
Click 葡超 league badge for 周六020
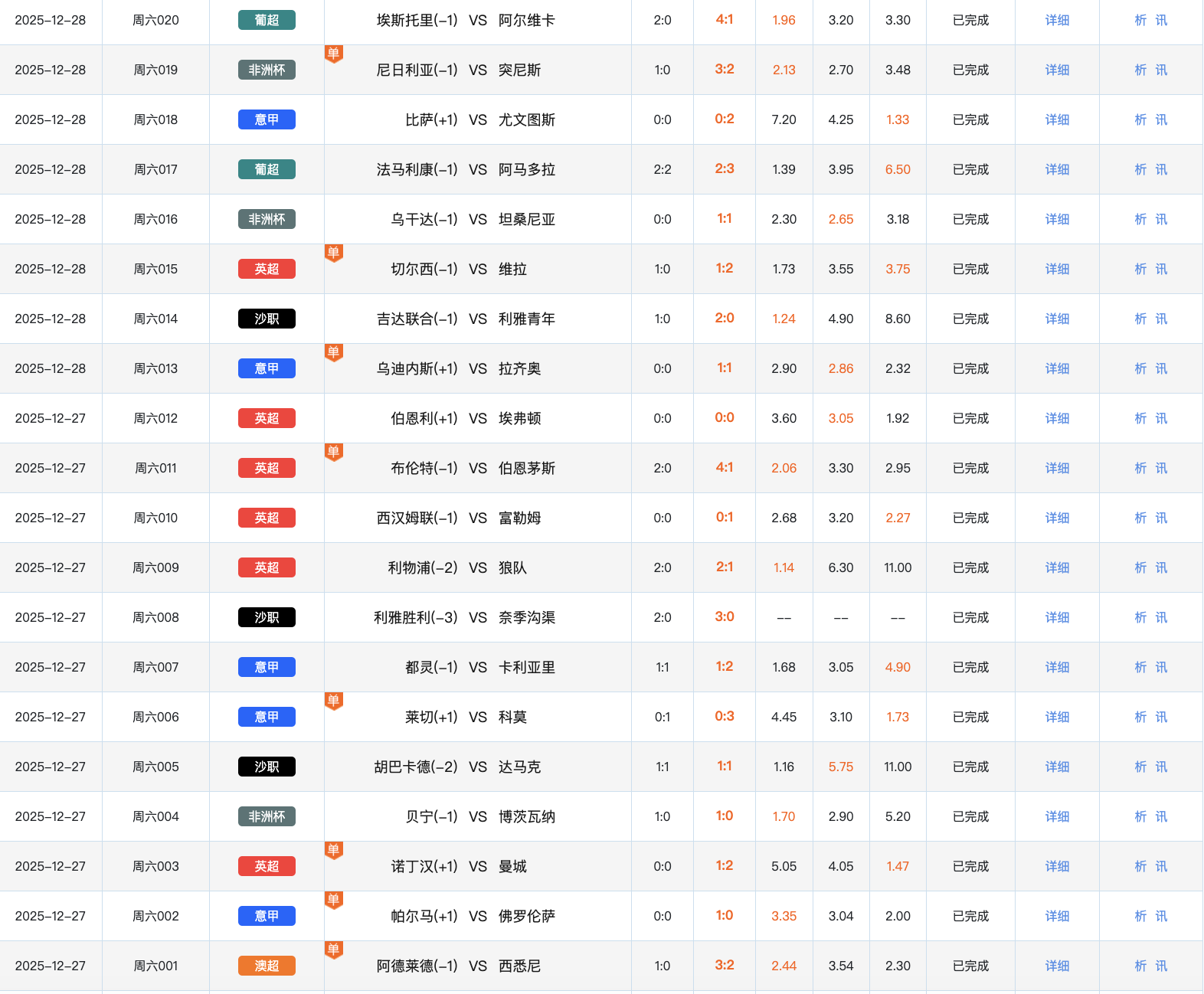click(x=267, y=20)
